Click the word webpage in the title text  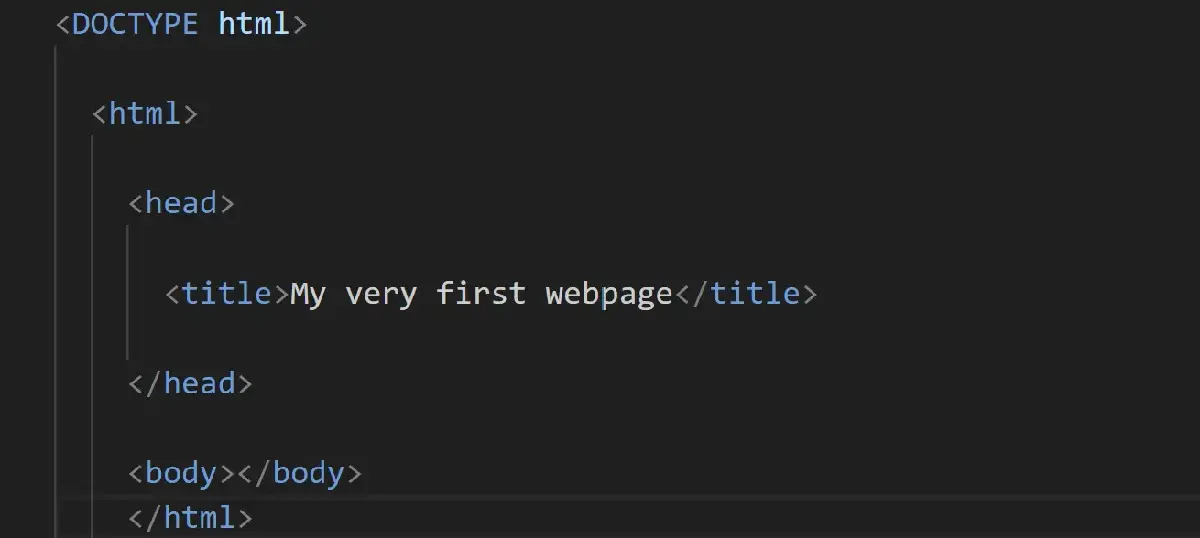tap(609, 294)
